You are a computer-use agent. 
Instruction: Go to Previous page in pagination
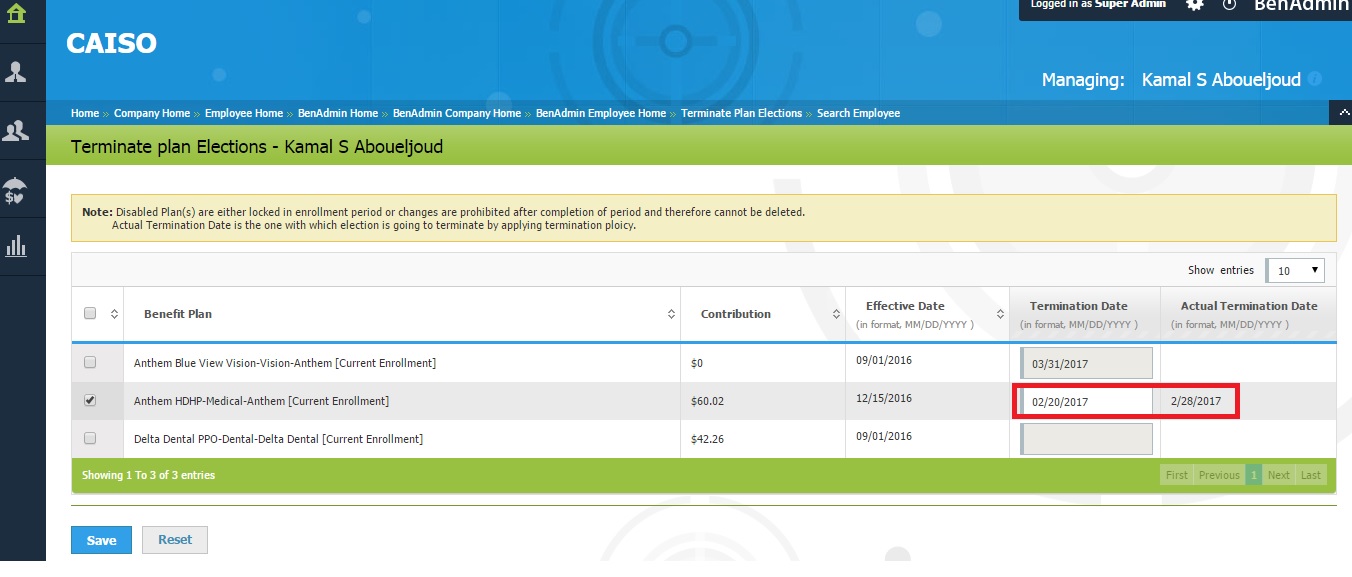click(1219, 475)
